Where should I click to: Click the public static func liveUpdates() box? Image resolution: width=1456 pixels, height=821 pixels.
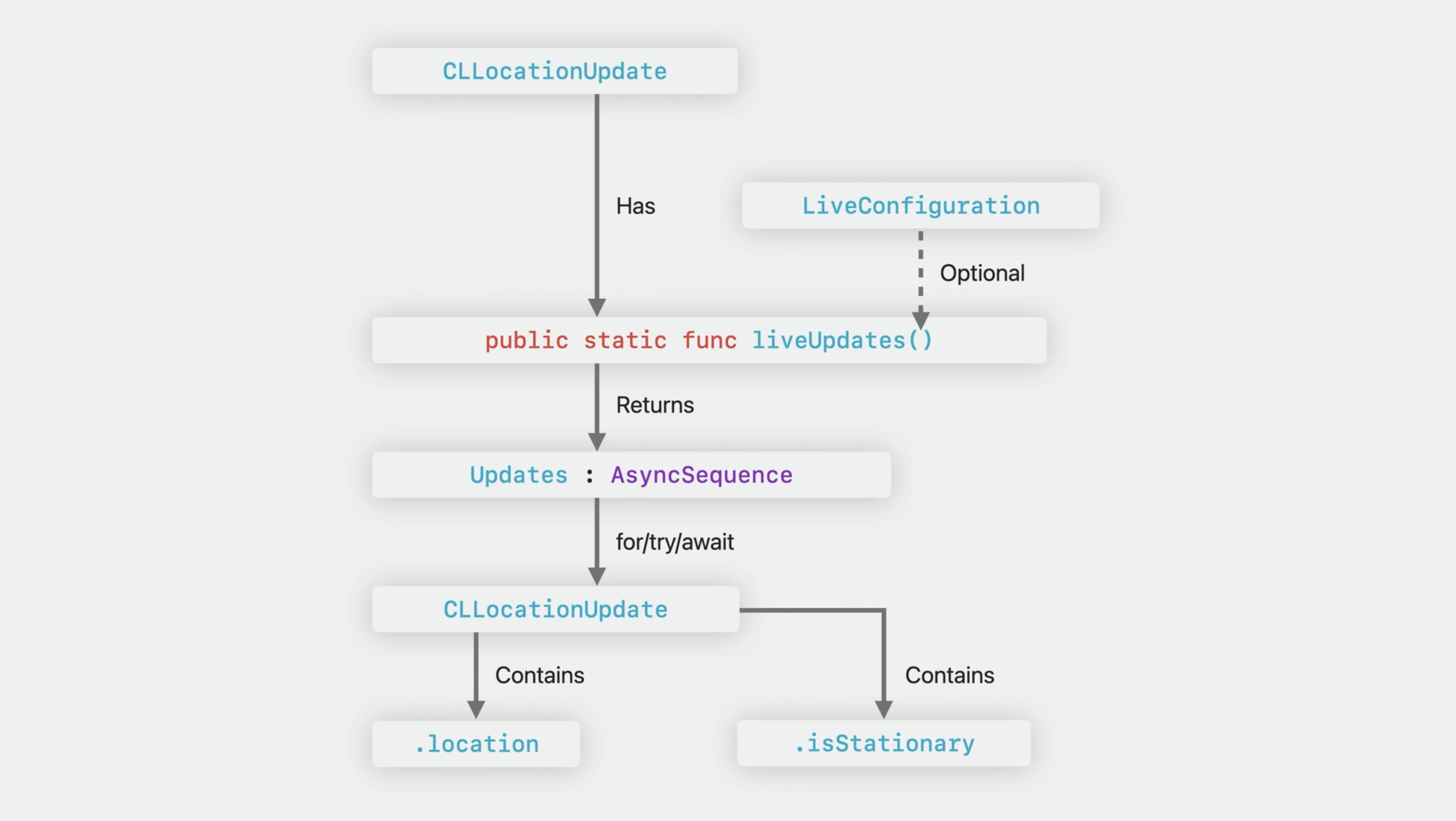pos(709,340)
